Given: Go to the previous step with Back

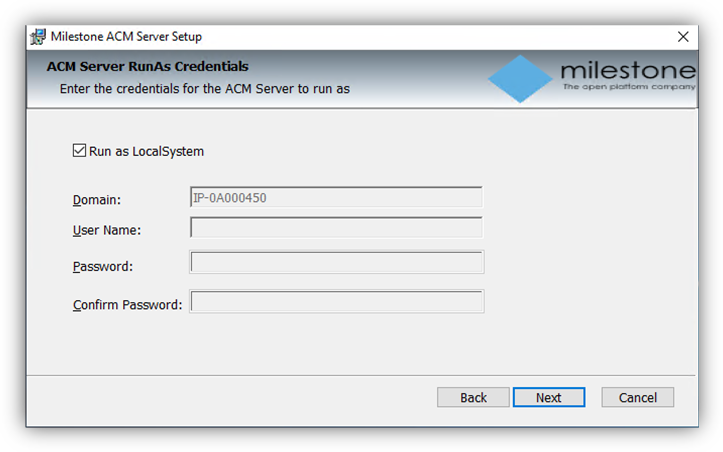Looking at the screenshot, I should click(473, 397).
